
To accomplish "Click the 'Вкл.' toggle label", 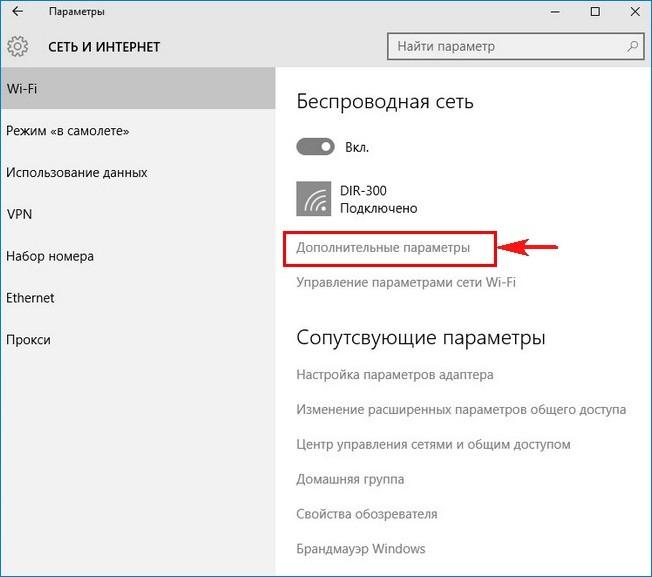I will pos(357,147).
